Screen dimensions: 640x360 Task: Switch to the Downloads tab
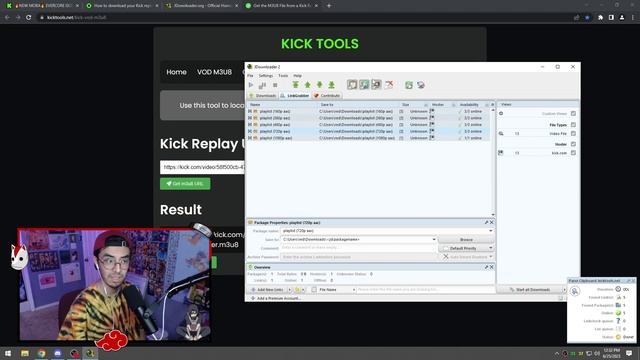[x=262, y=96]
